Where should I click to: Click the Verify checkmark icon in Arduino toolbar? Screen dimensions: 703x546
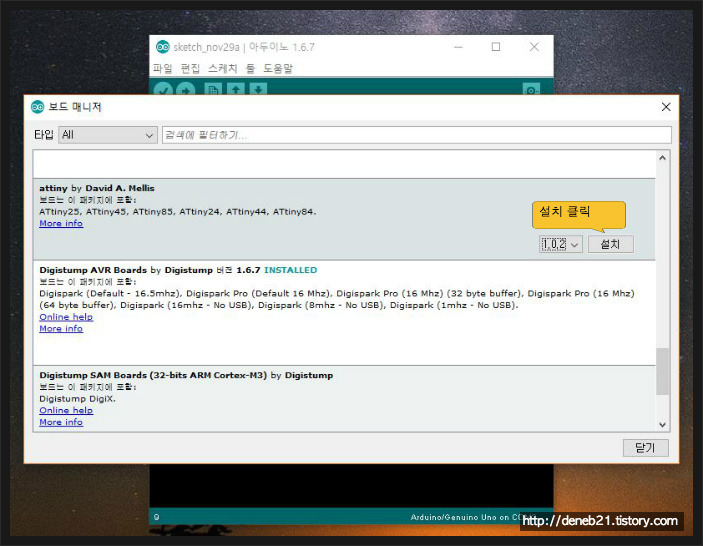[x=163, y=89]
